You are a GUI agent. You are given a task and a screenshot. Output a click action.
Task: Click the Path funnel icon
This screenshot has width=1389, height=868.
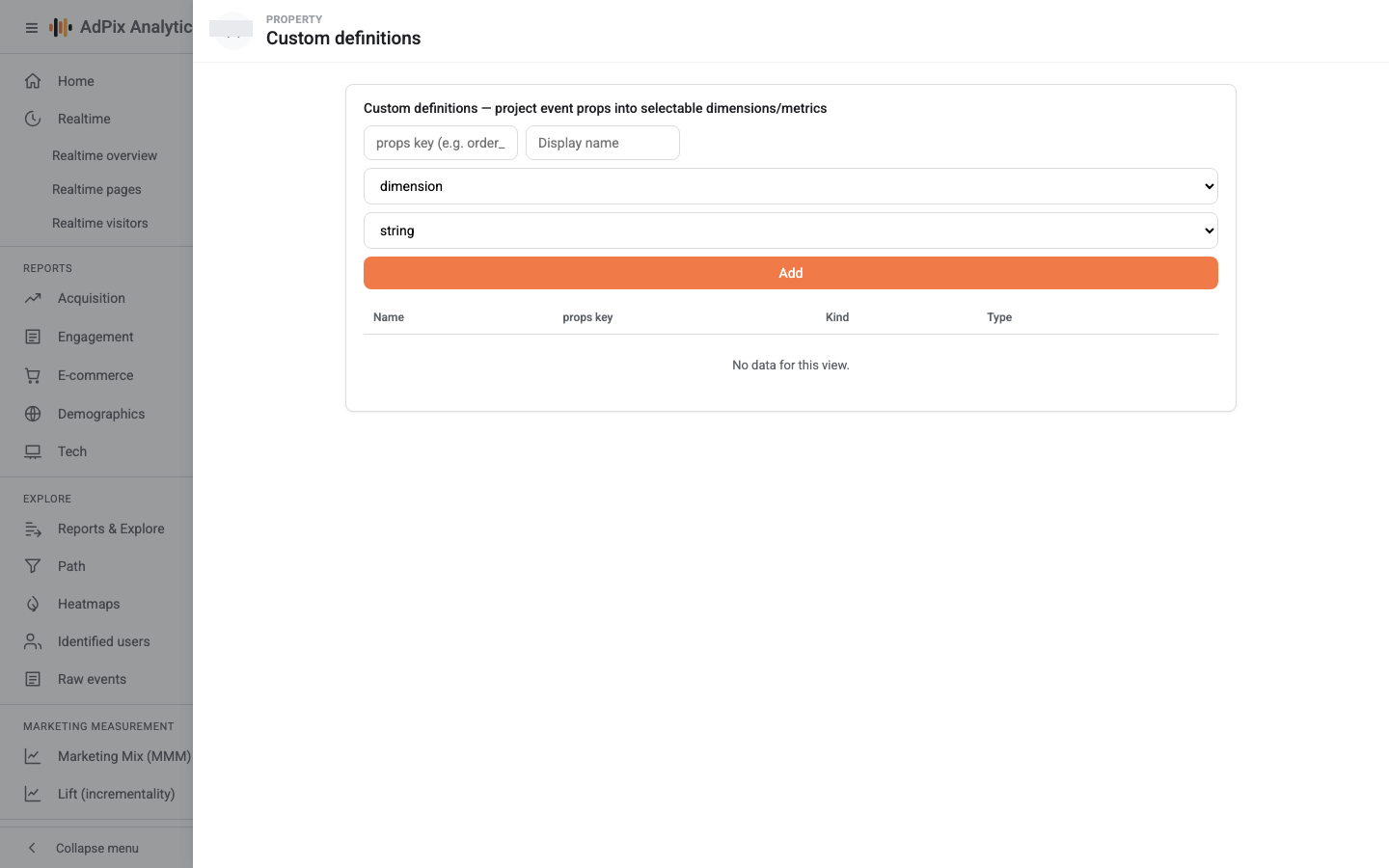(x=33, y=566)
